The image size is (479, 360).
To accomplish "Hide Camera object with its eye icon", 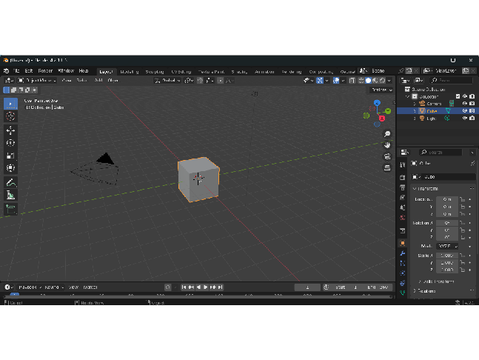I will click(x=464, y=103).
